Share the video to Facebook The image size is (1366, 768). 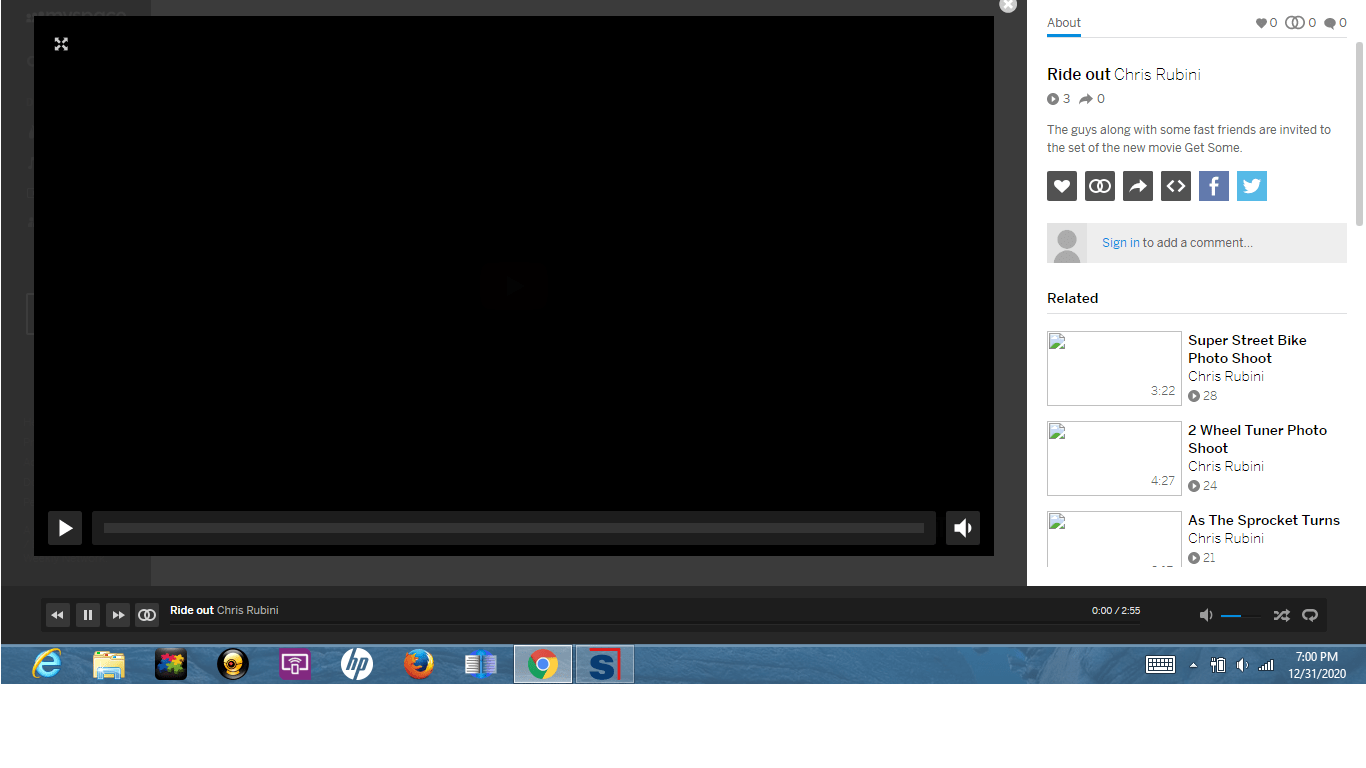click(x=1213, y=186)
